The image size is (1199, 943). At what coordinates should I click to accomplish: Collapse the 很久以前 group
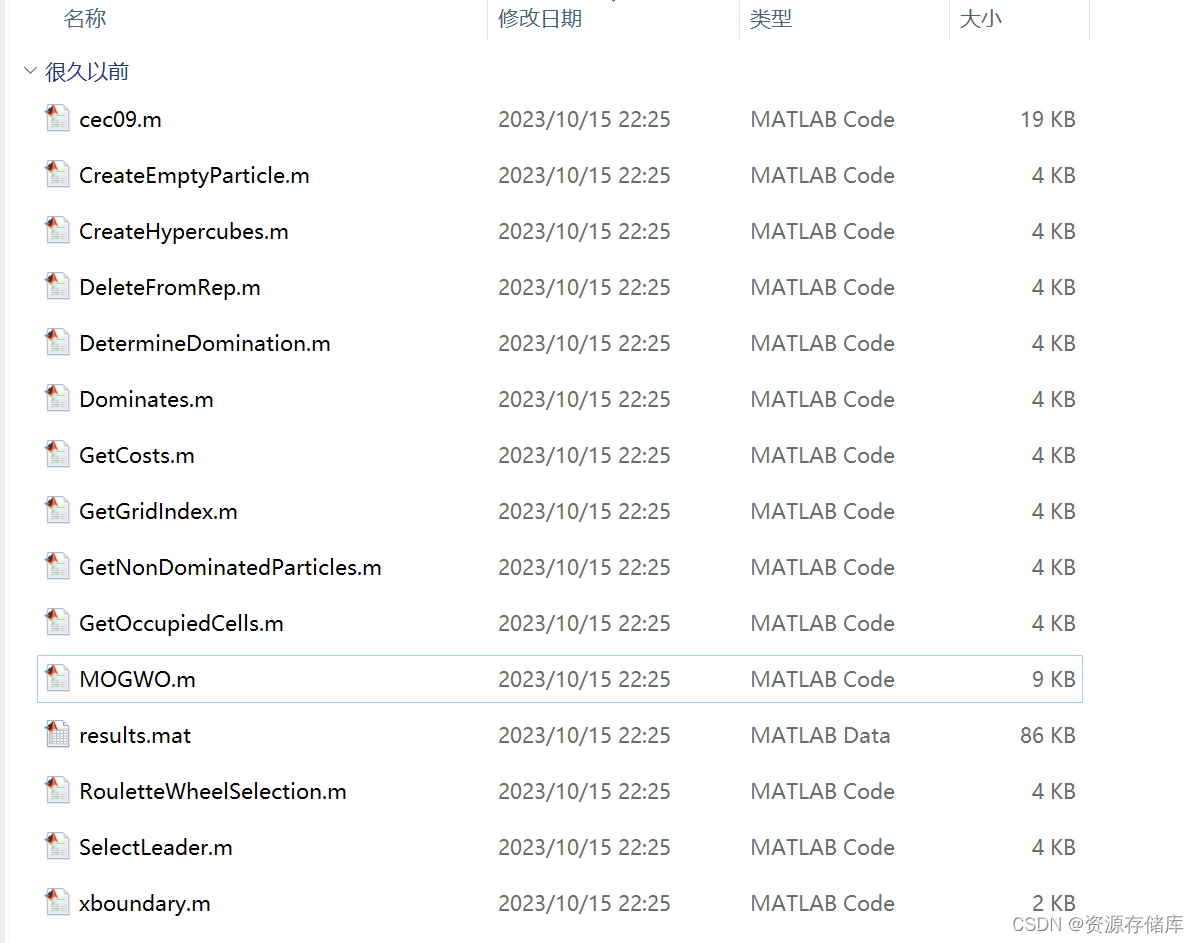click(30, 71)
